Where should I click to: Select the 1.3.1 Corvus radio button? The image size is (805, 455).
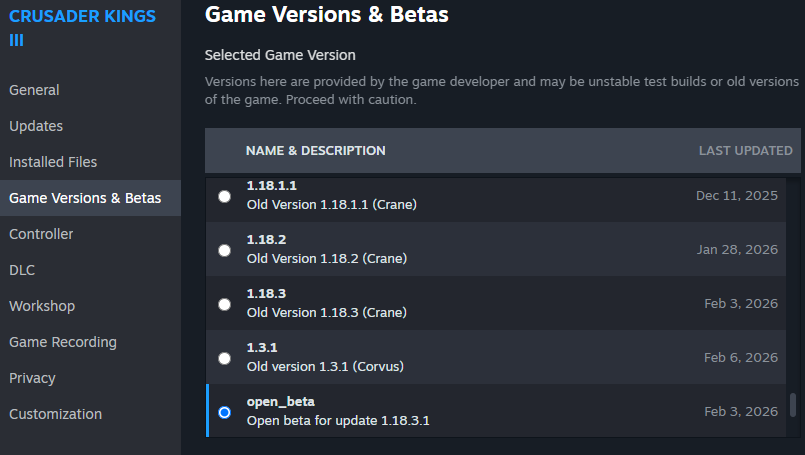point(224,358)
